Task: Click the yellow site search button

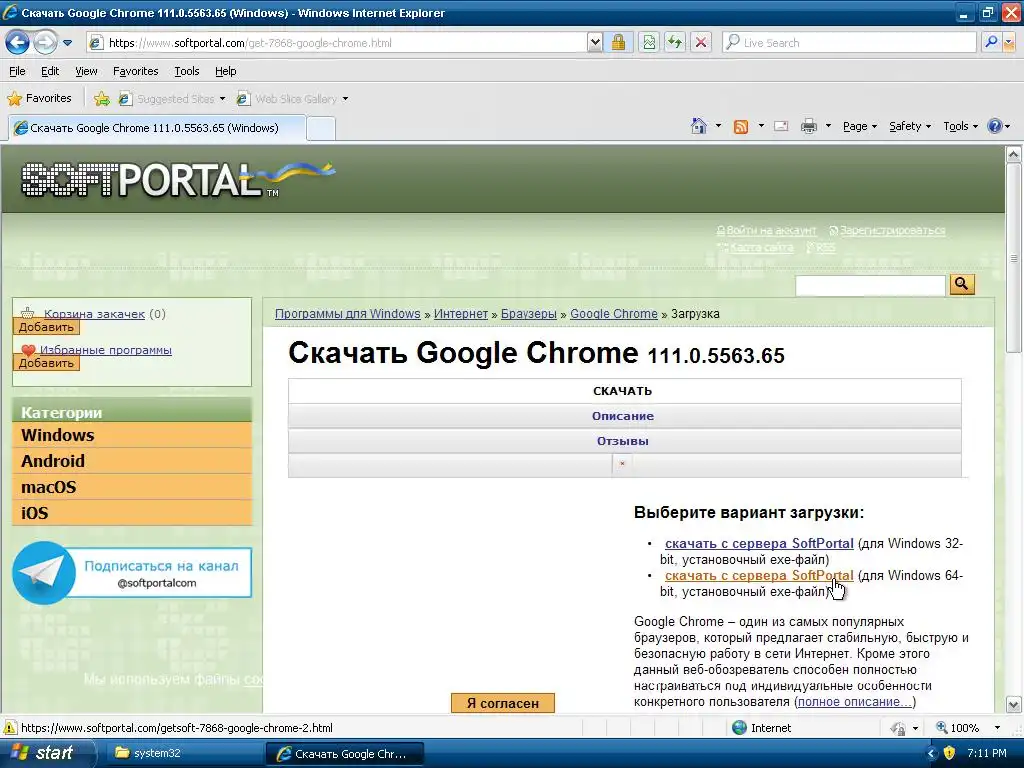Action: [962, 284]
